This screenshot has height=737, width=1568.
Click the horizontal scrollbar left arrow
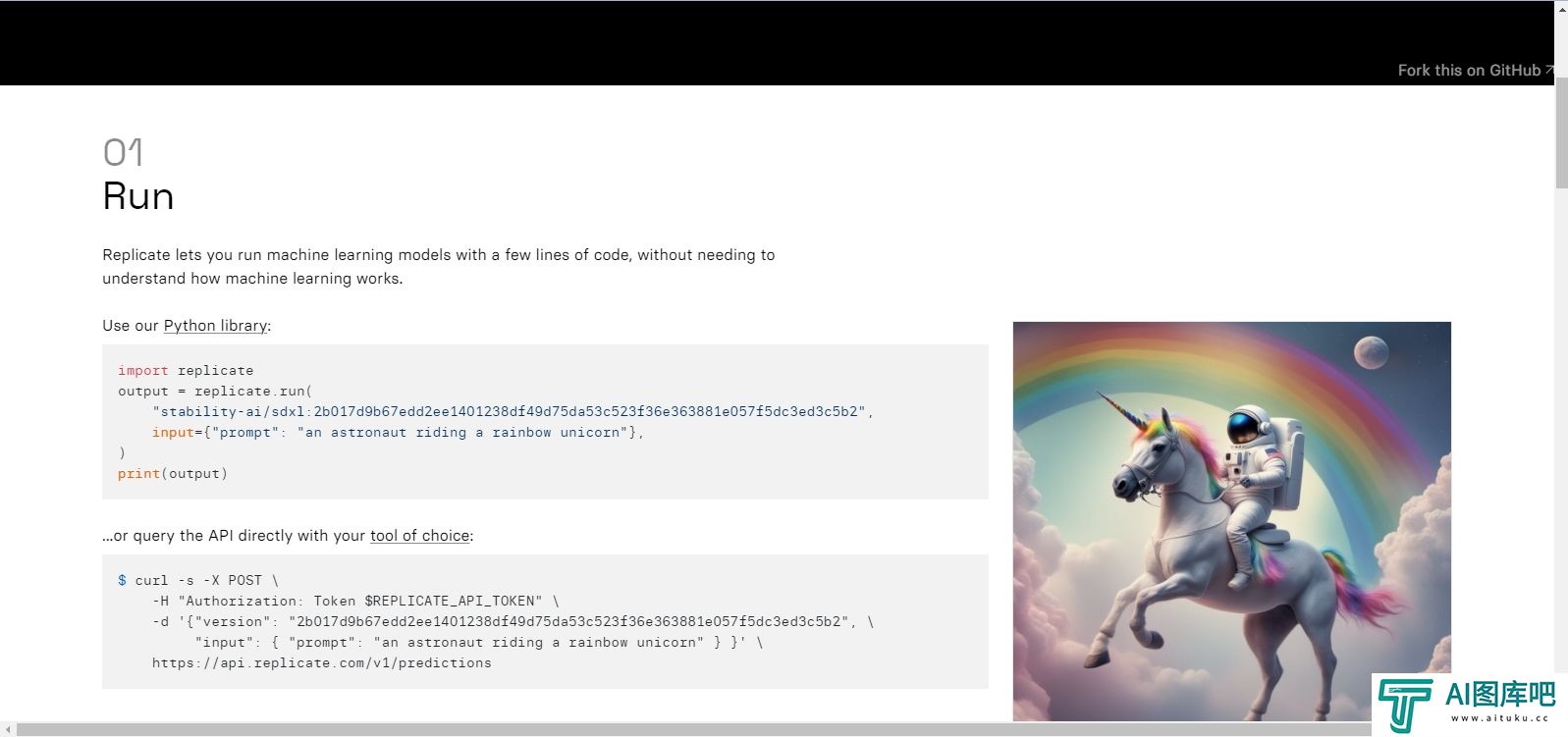[8, 729]
